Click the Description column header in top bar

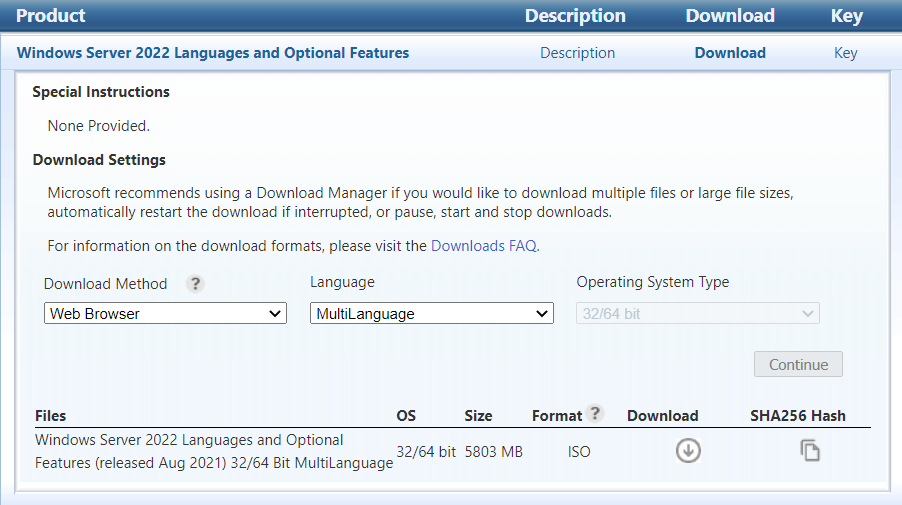pyautogui.click(x=575, y=16)
